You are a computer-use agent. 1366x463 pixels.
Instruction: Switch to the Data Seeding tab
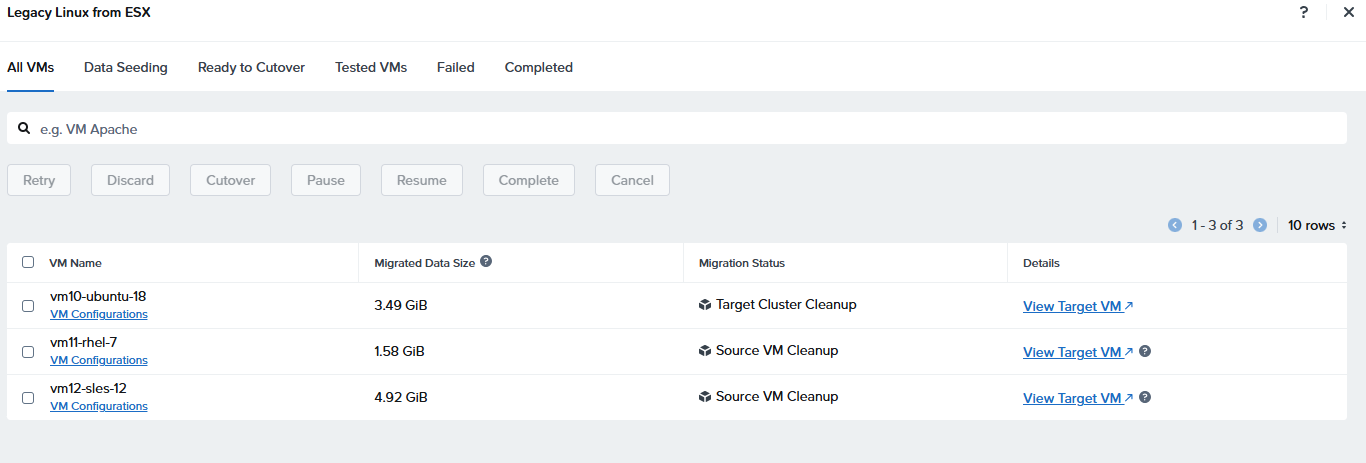pyautogui.click(x=125, y=67)
